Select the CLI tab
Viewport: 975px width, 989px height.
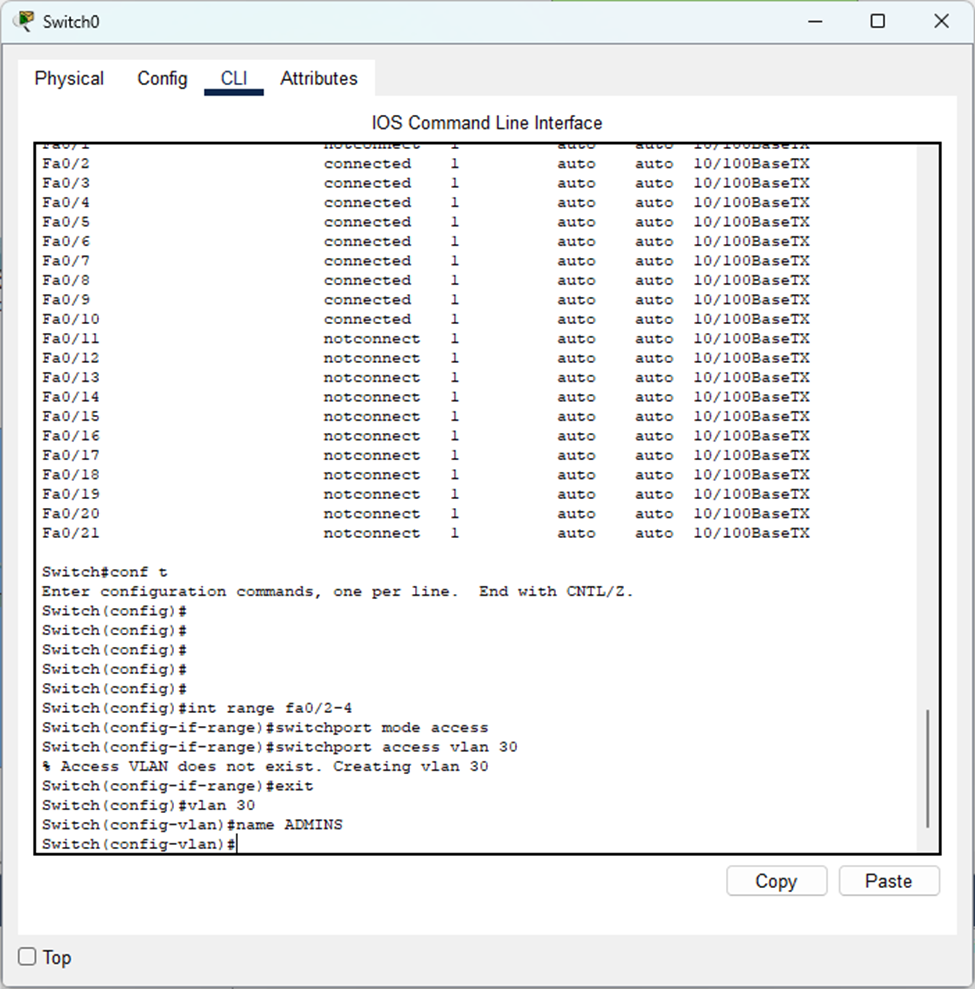tap(233, 78)
